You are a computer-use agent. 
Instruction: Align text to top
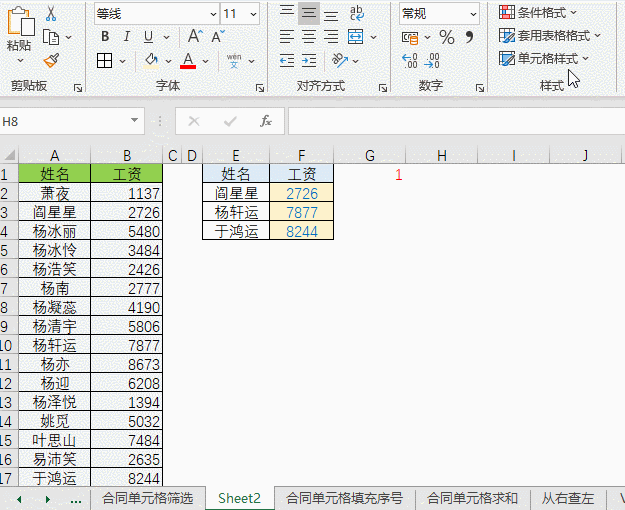287,13
